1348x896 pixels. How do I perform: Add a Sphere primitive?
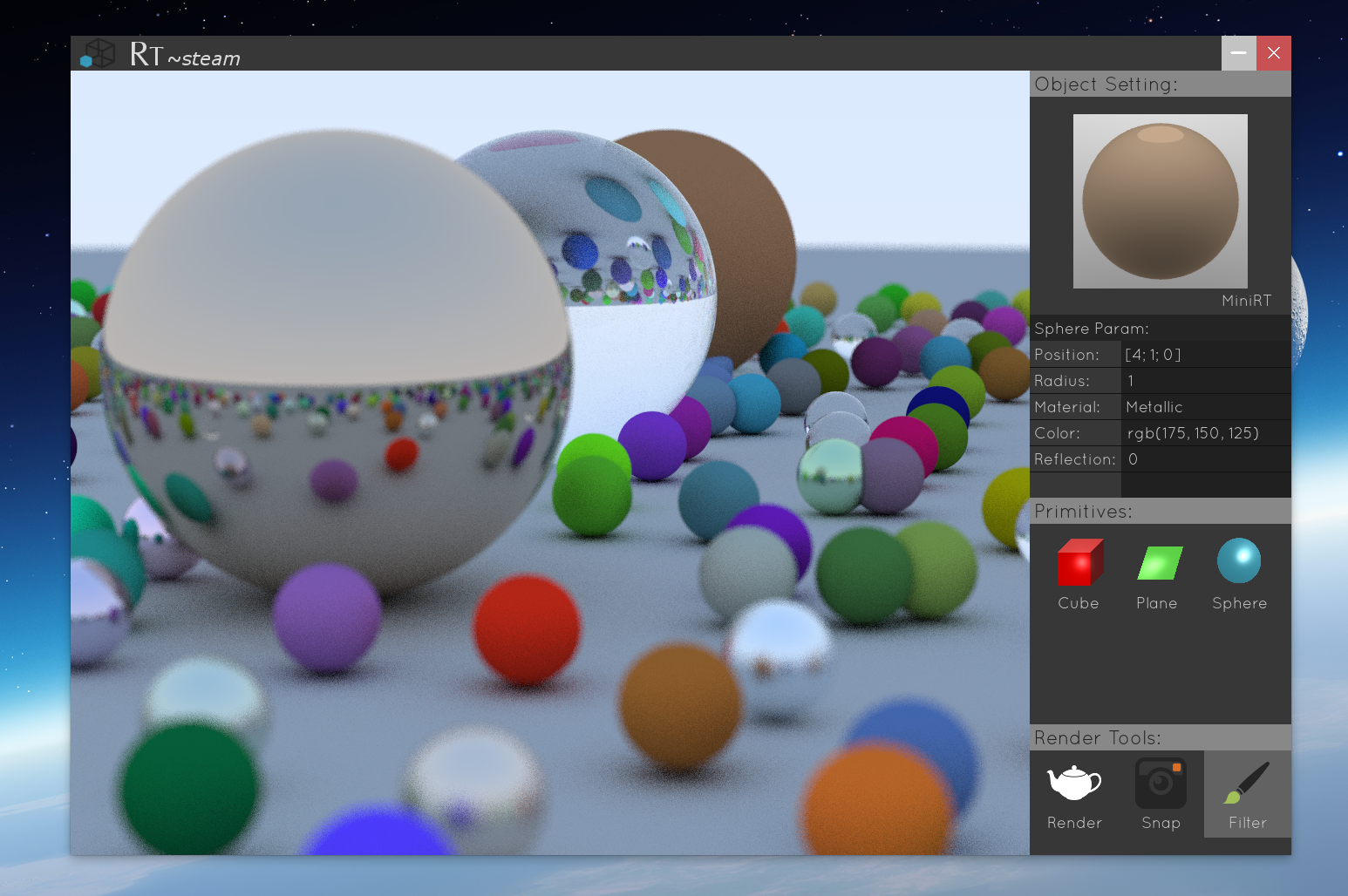tap(1239, 574)
